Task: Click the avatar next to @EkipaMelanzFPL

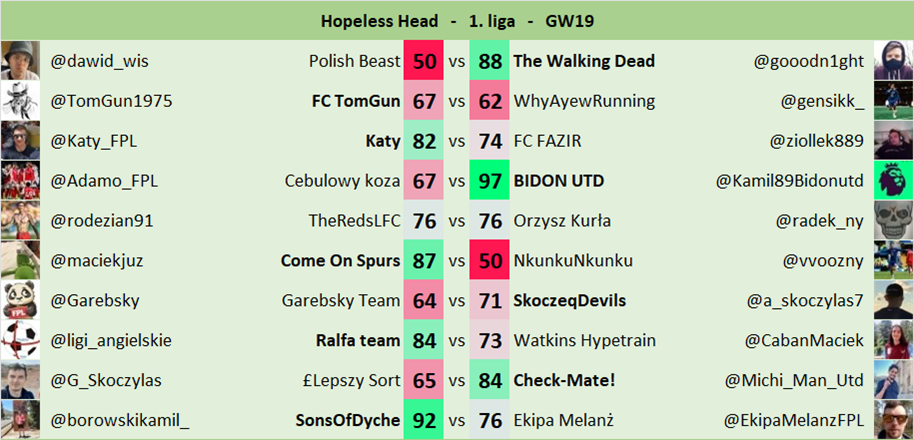Action: click(x=893, y=420)
